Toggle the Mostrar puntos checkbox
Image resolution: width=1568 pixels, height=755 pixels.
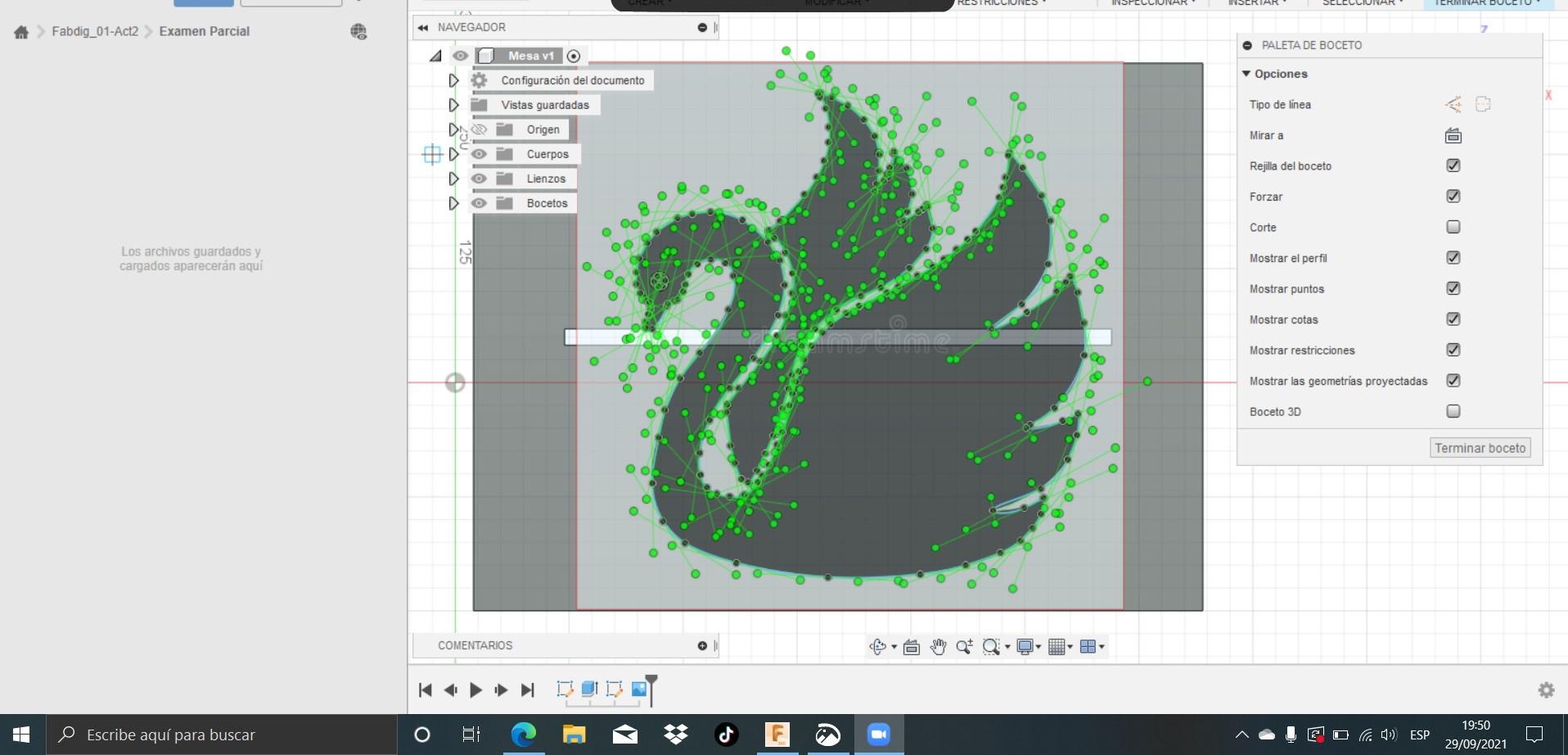1453,288
